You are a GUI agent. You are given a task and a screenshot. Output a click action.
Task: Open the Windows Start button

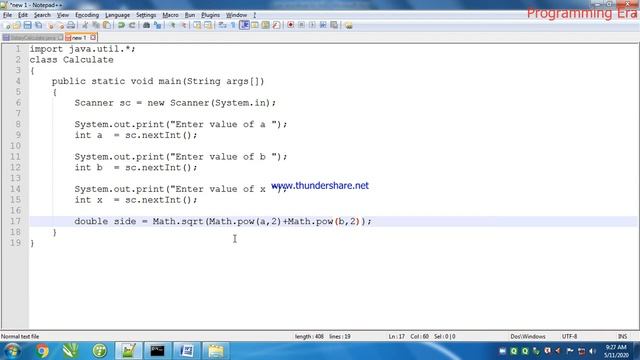(x=12, y=351)
